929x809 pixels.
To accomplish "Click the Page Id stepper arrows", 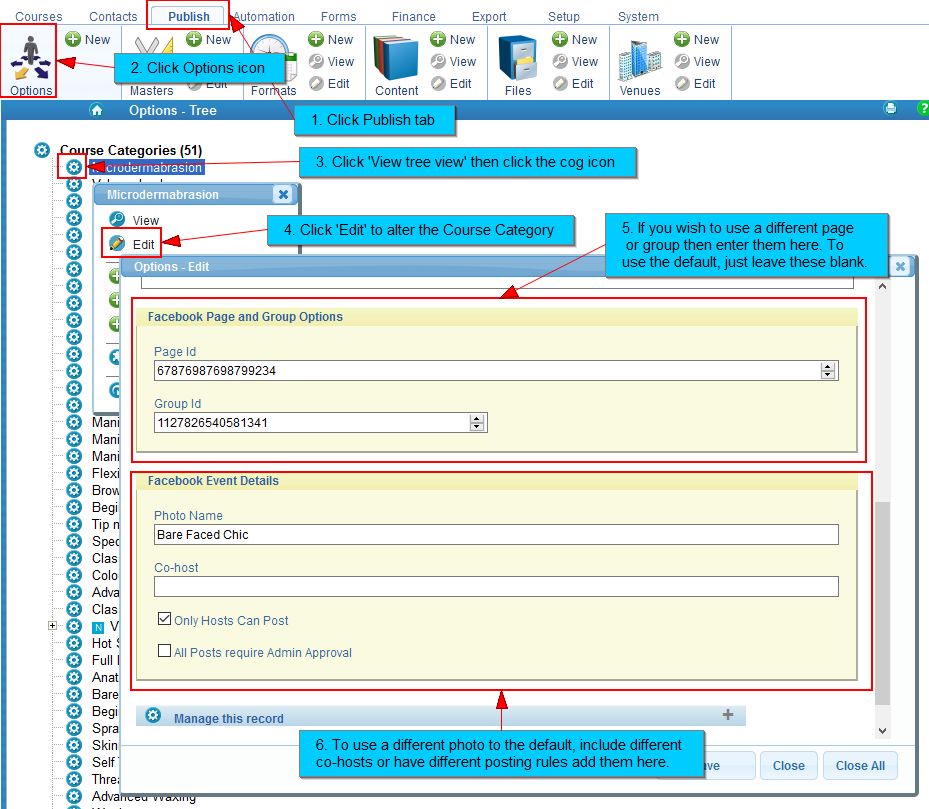I will pos(827,371).
